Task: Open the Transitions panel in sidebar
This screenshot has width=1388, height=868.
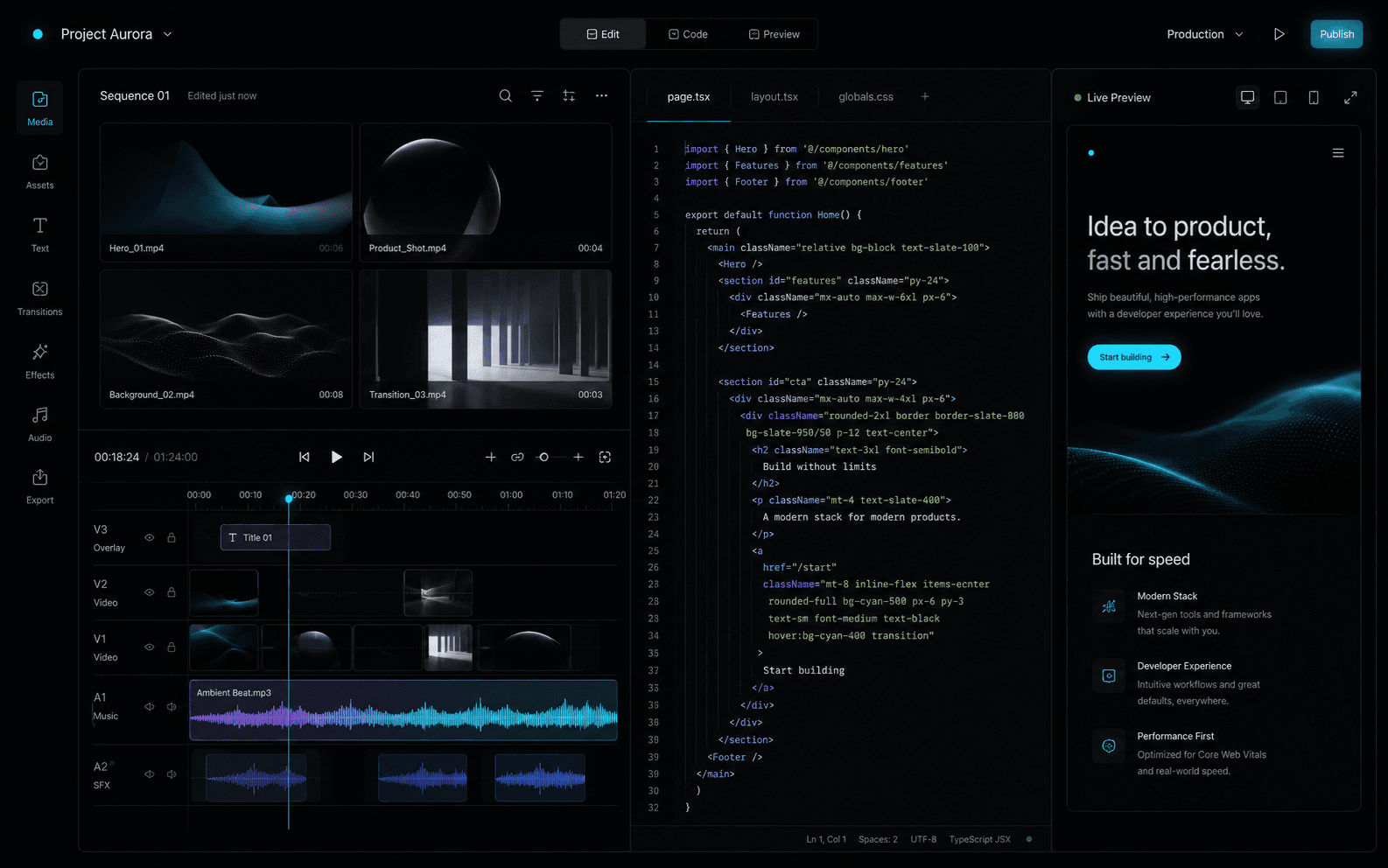Action: click(39, 297)
